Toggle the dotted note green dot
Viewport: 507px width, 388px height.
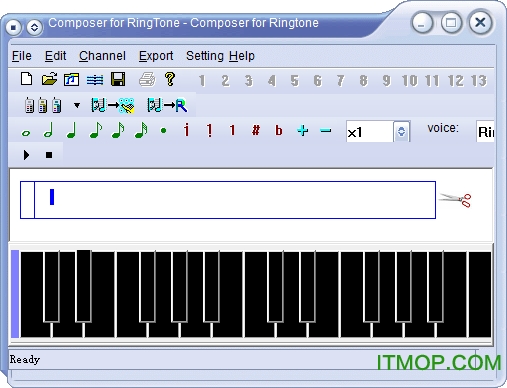[x=163, y=131]
